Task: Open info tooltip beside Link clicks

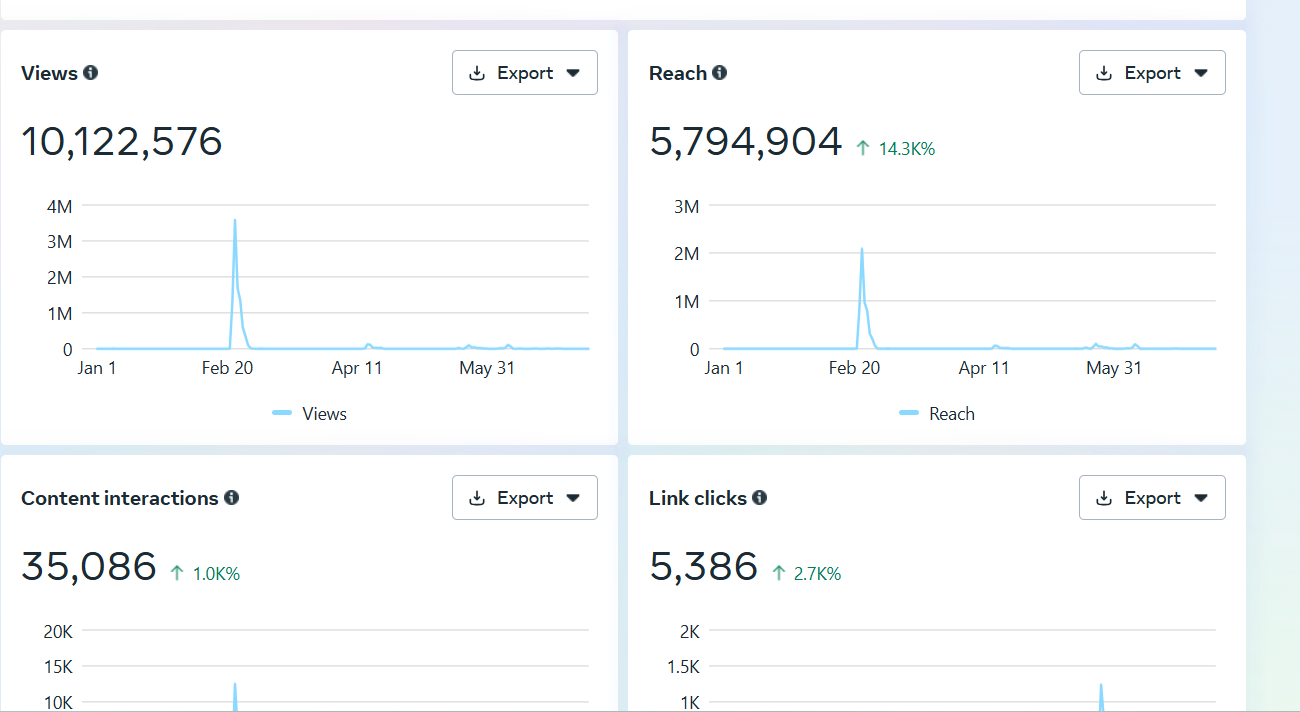Action: coord(760,498)
